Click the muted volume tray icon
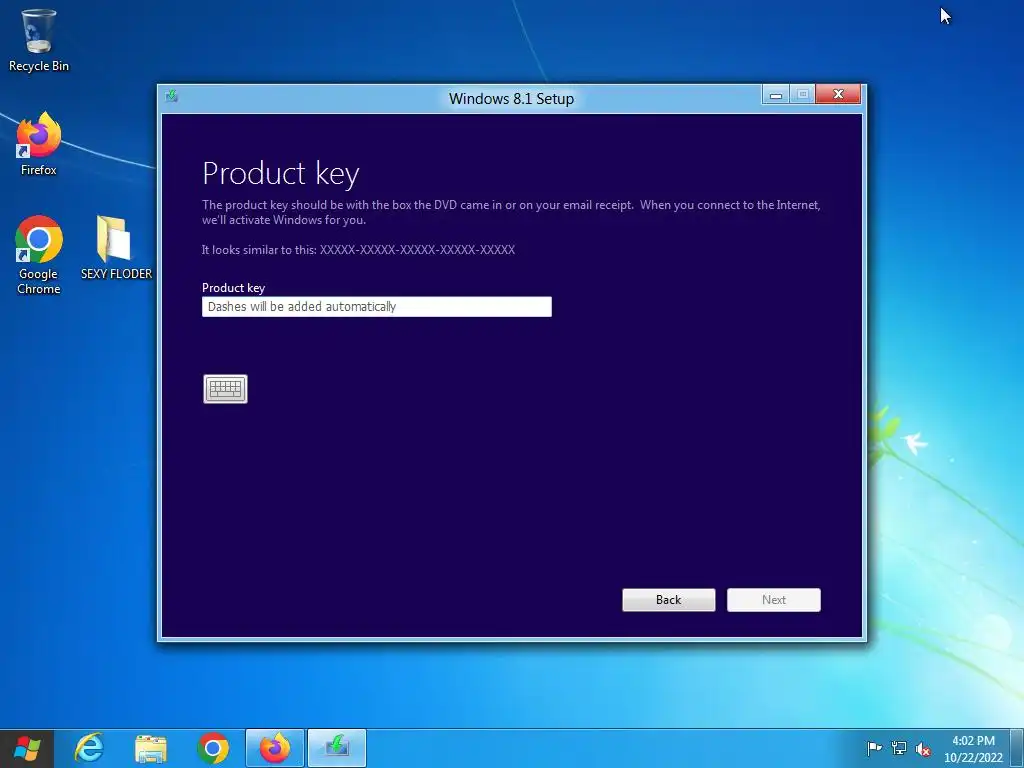1024x768 pixels. point(923,749)
